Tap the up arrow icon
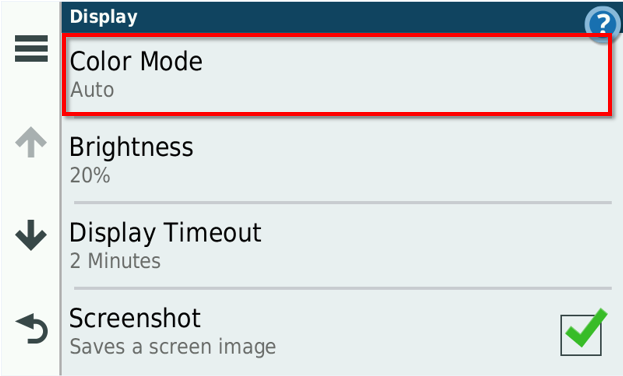Screen dimensions: 623x376 click(31, 142)
